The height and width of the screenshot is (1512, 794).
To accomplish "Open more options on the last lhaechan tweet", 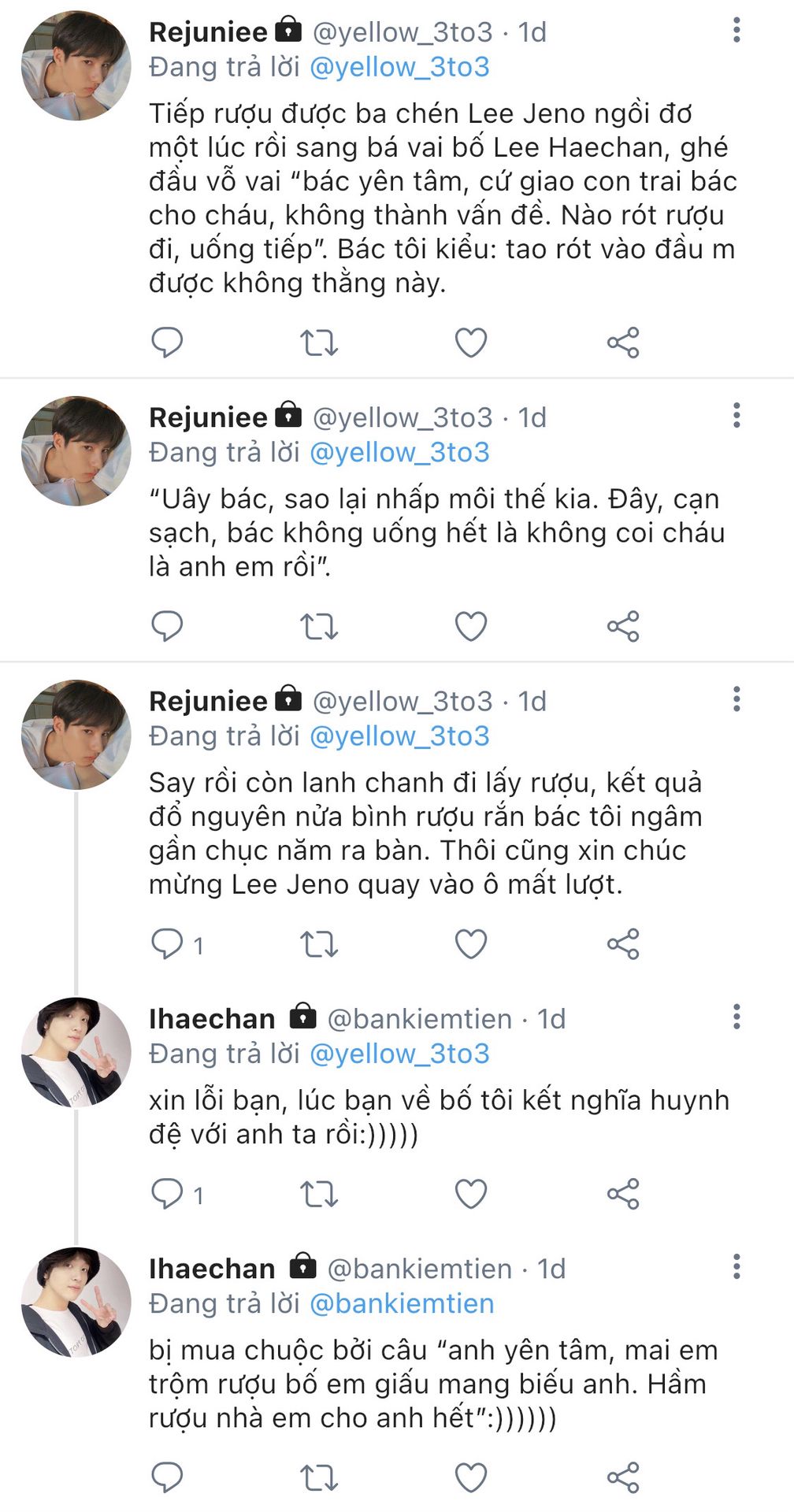I will [x=736, y=1266].
